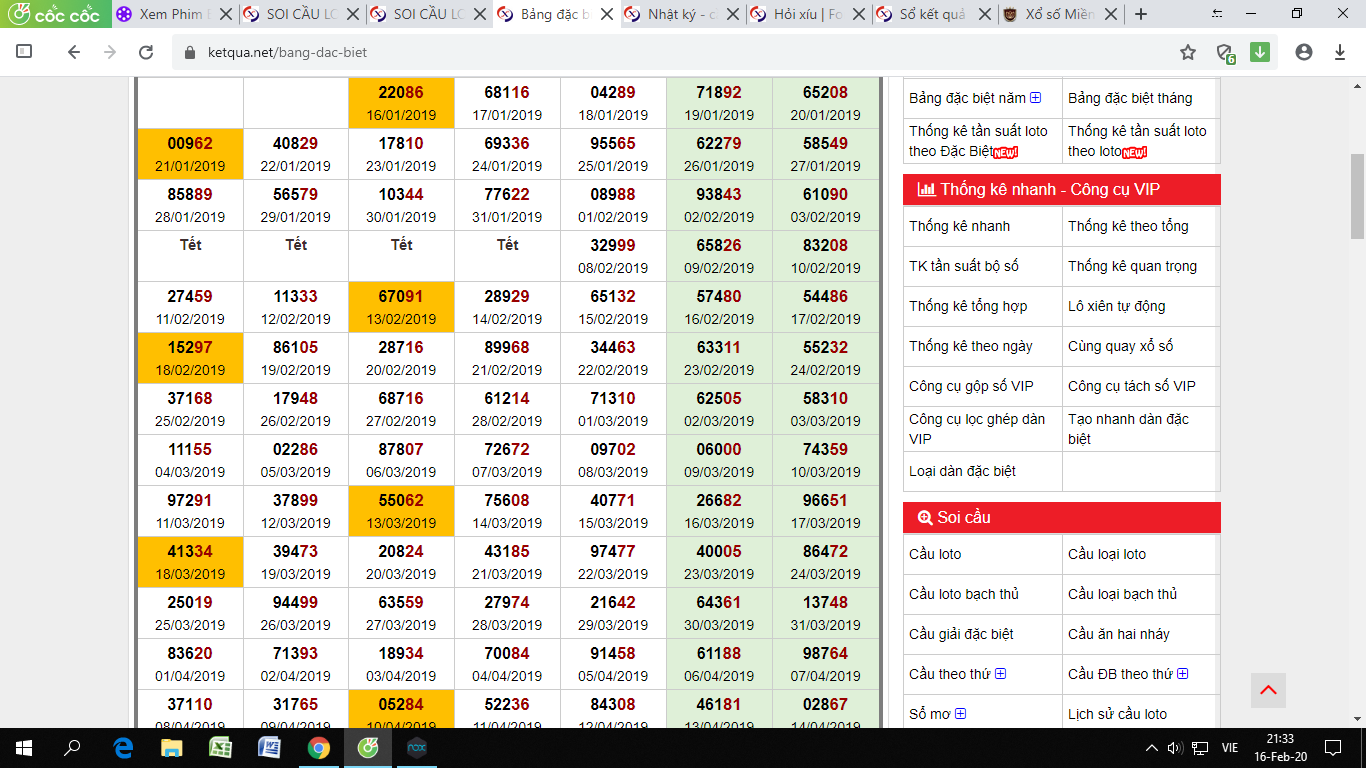Image resolution: width=1366 pixels, height=768 pixels.
Task: Expand the plus next to Sổ mơ
Action: (960, 714)
